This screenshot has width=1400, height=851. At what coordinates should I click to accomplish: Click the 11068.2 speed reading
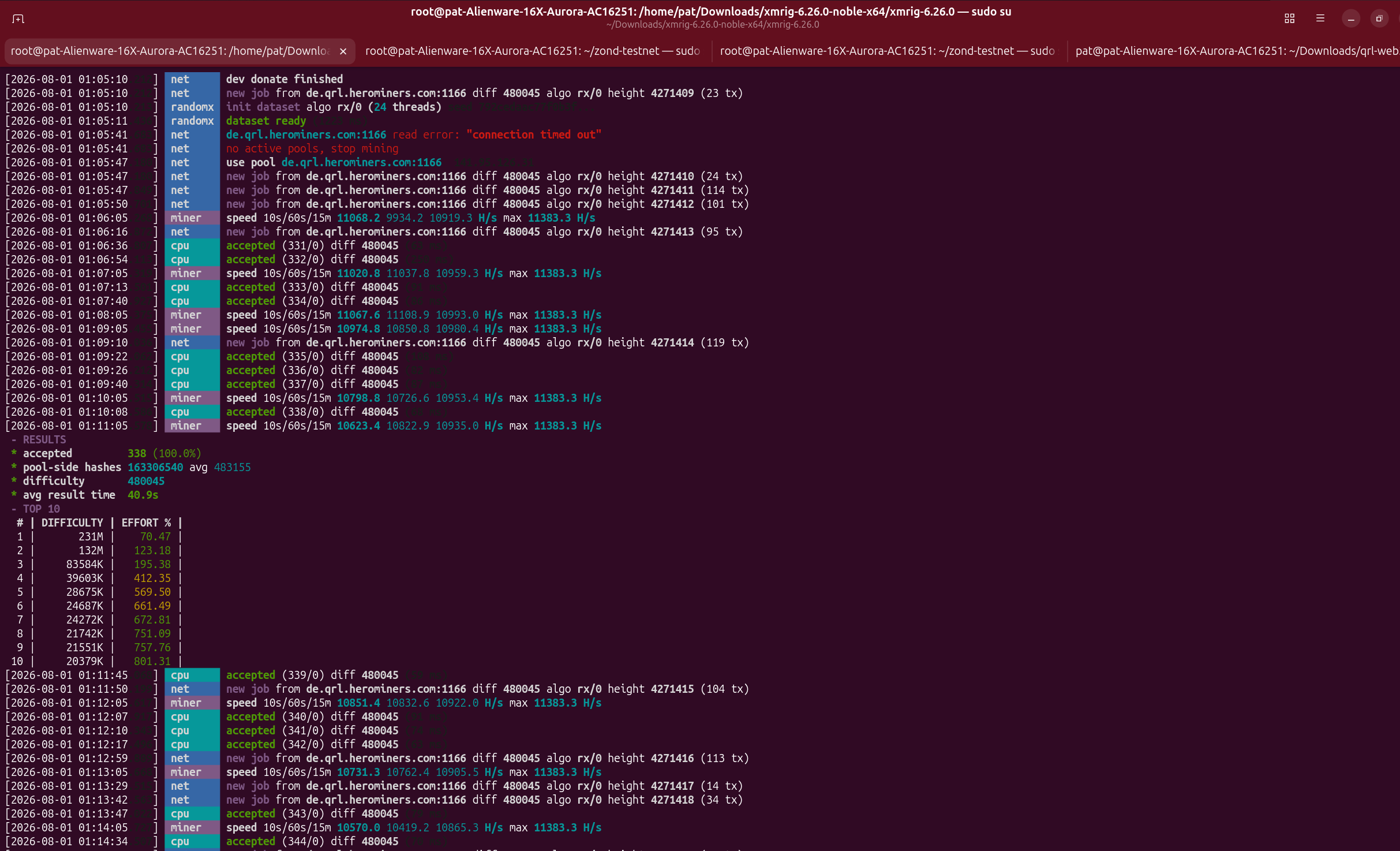pyautogui.click(x=358, y=218)
